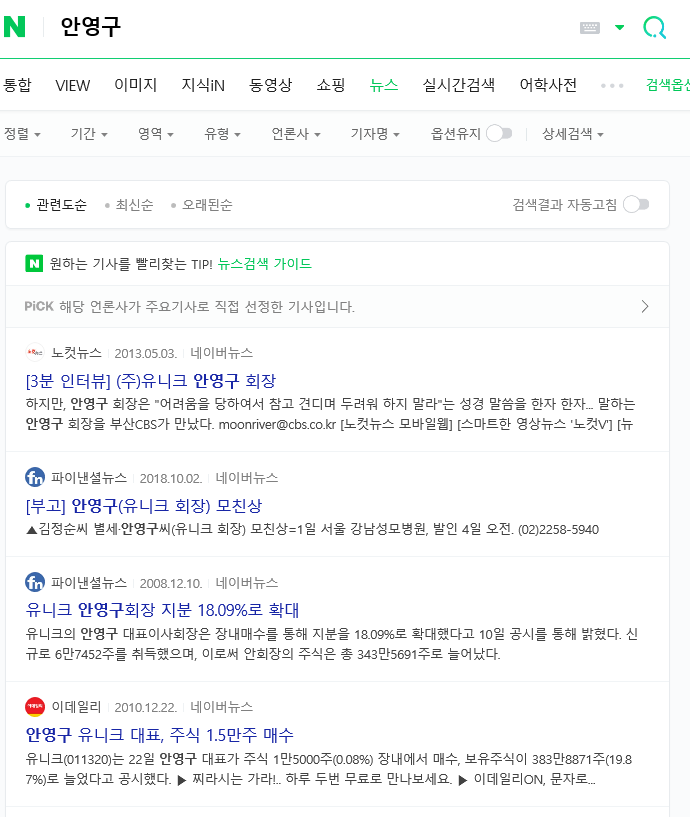Open 네이버뉴스 link for 2018.10.02 article

247,478
